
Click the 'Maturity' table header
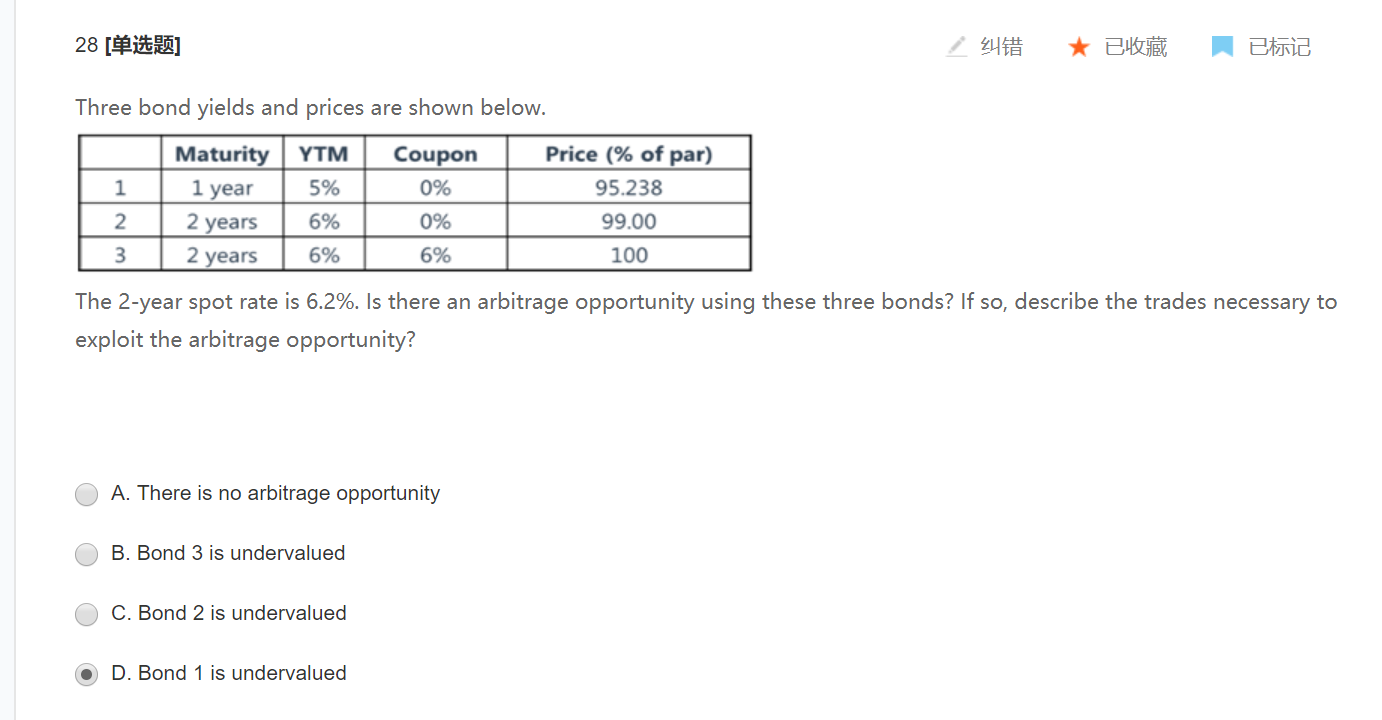click(x=222, y=154)
